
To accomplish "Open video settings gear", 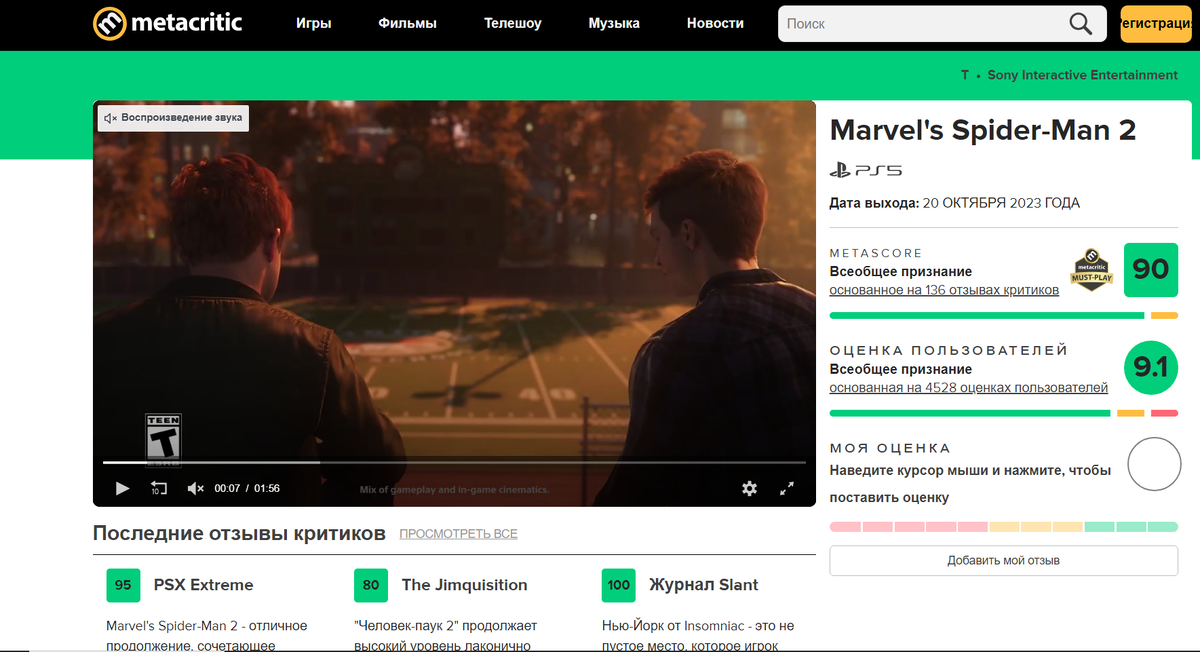I will click(749, 488).
